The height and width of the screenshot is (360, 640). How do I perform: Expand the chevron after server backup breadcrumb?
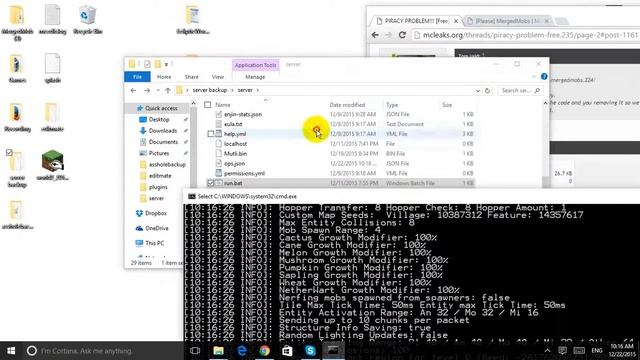pyautogui.click(x=232, y=90)
